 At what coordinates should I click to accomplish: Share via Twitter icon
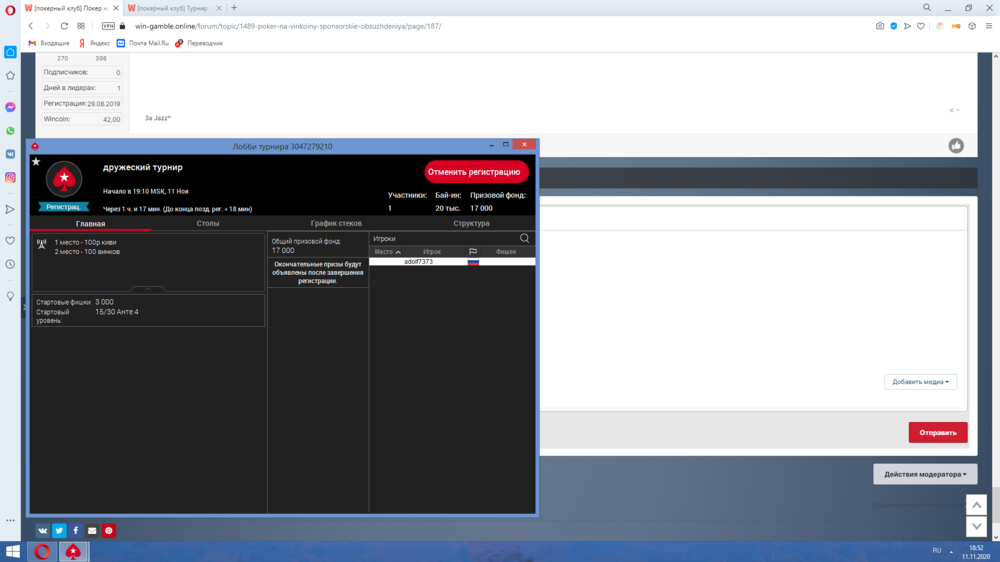coord(59,530)
